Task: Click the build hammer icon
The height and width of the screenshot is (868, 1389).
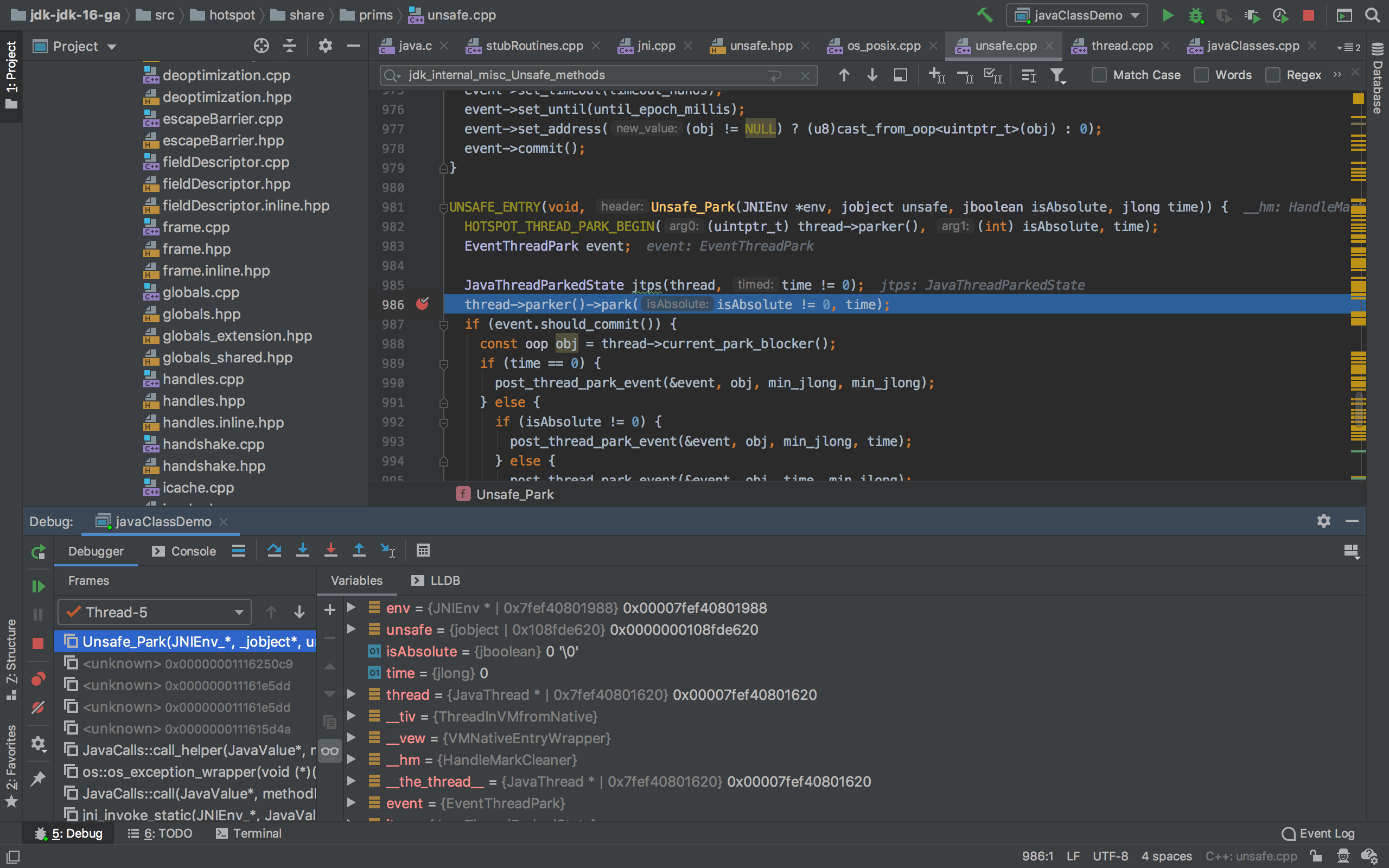Action: click(x=984, y=15)
